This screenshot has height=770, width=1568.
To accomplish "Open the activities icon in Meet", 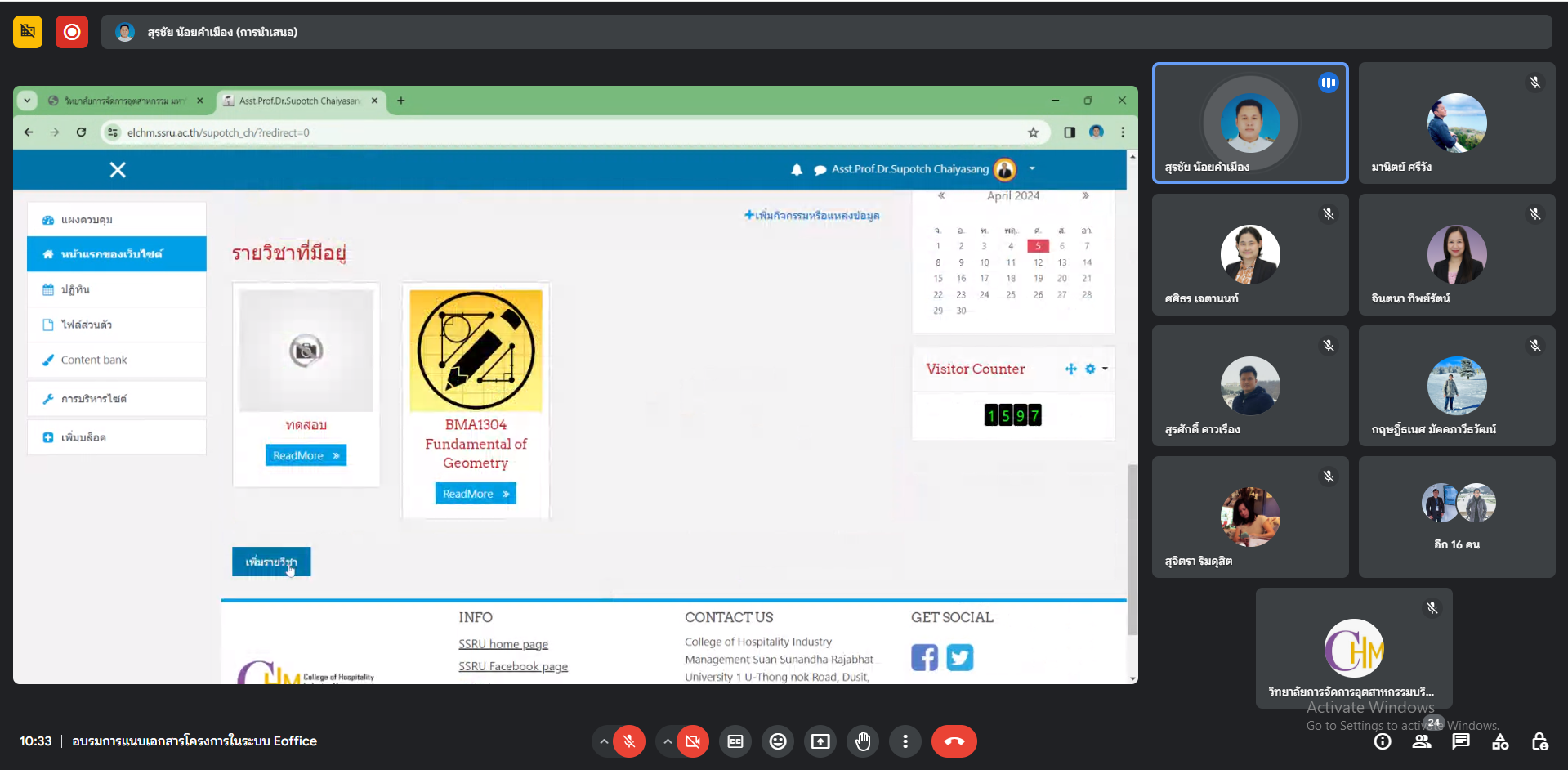I will tap(1500, 741).
